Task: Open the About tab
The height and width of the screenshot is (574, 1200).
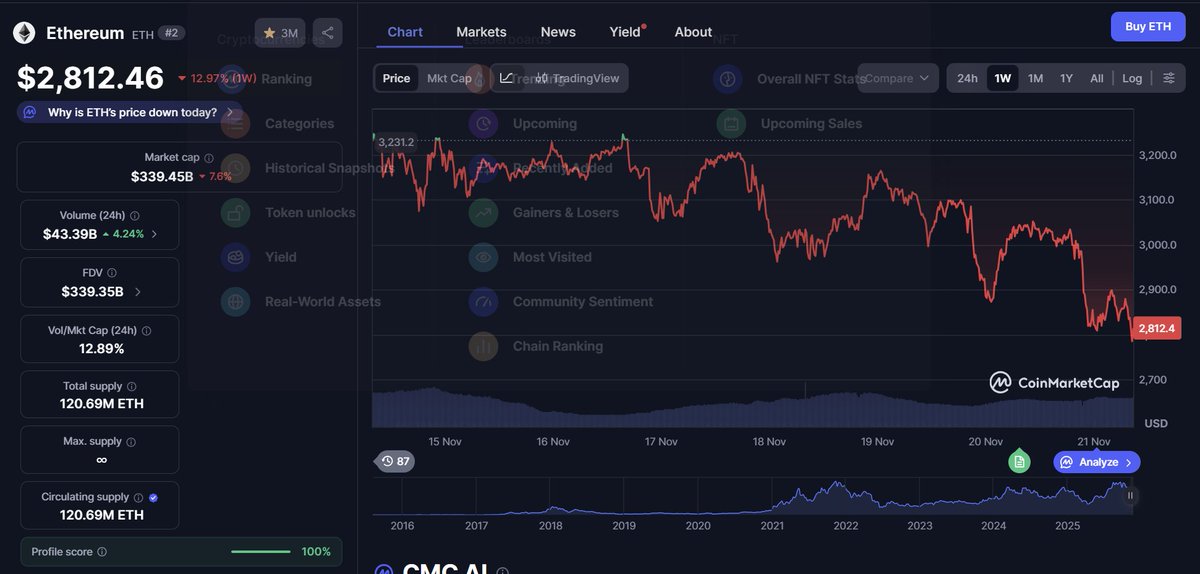Action: [x=693, y=32]
